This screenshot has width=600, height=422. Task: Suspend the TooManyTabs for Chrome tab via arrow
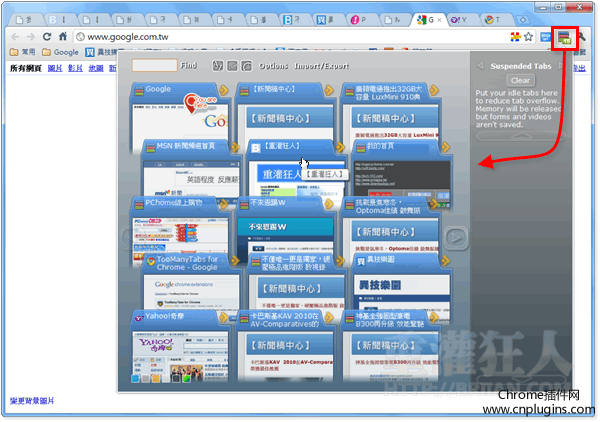pos(235,261)
